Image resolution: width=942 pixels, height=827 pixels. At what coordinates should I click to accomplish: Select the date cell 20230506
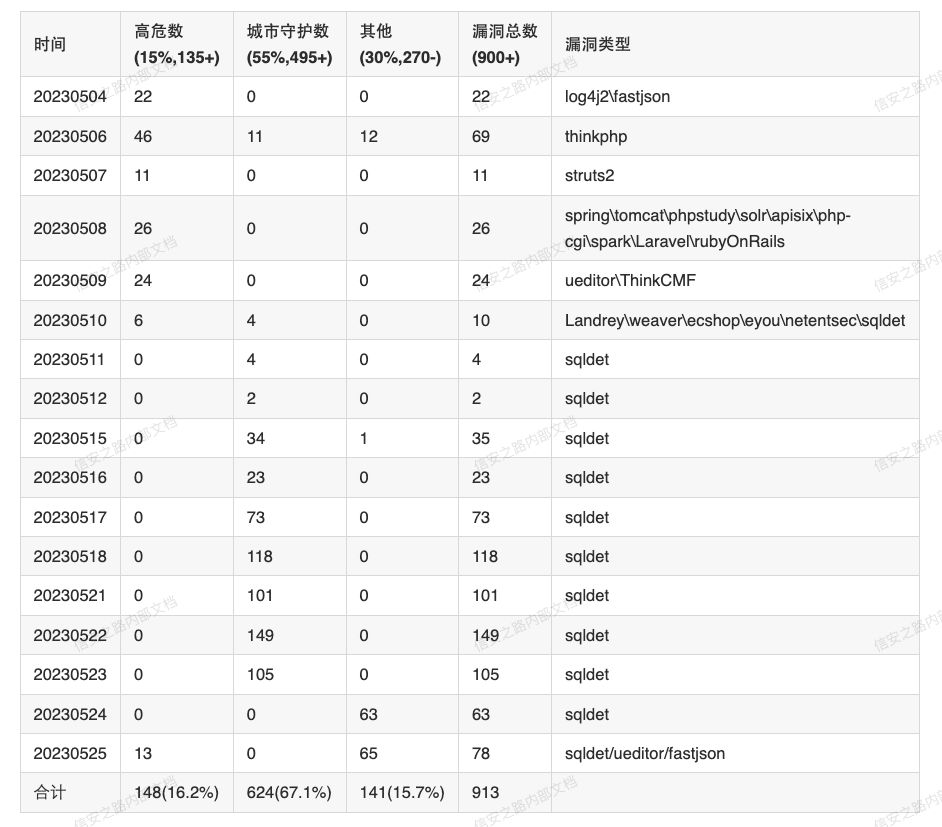click(70, 136)
